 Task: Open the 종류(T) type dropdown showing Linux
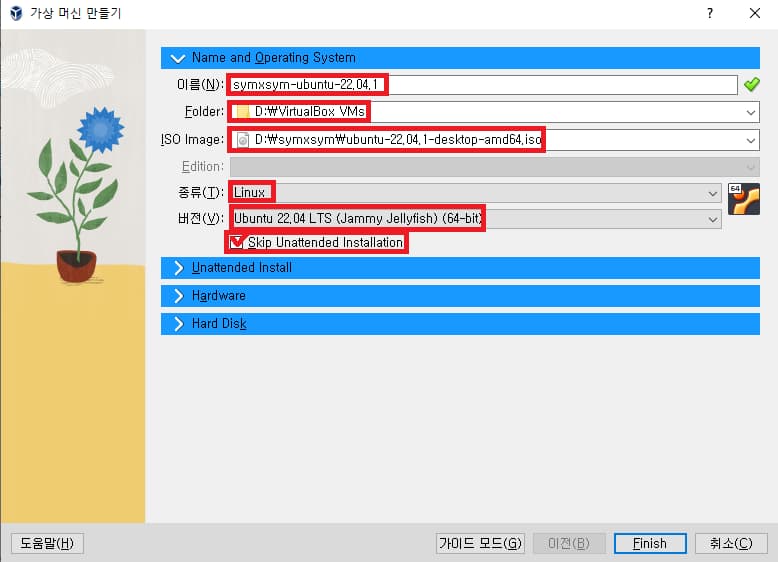[x=475, y=192]
